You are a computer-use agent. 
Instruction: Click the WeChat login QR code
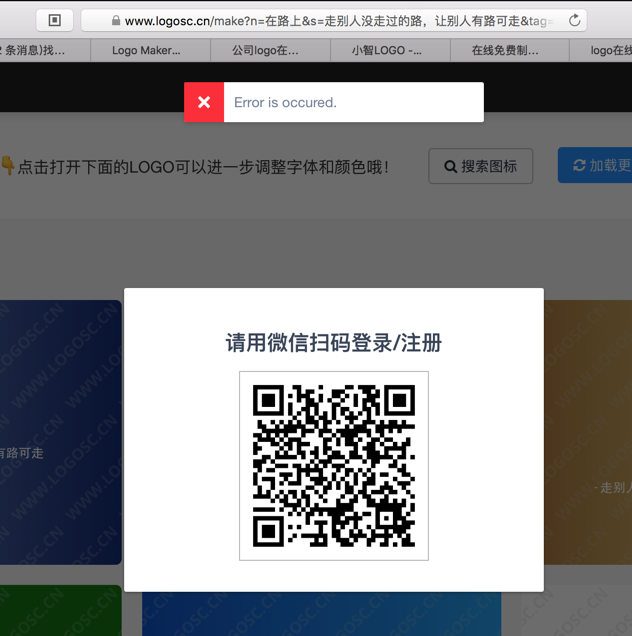[x=334, y=466]
